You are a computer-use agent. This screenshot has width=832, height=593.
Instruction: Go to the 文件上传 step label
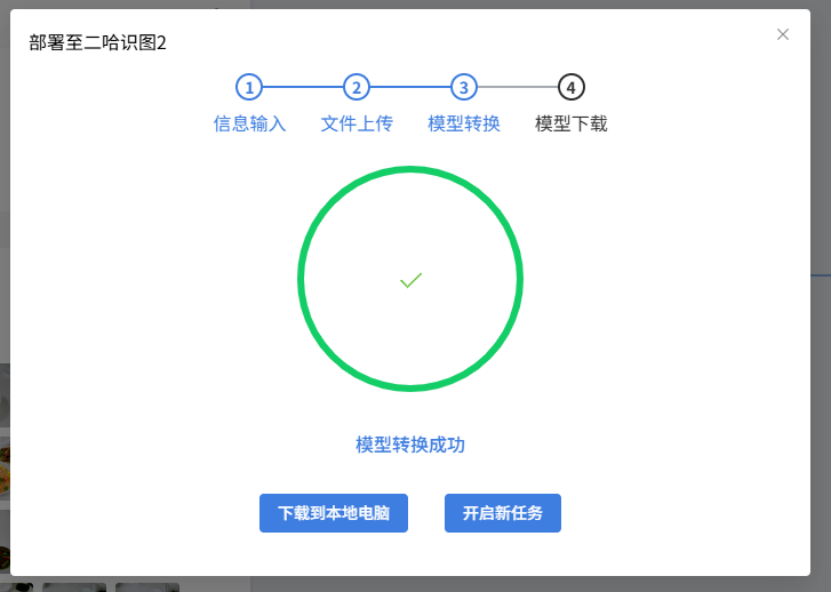pyautogui.click(x=356, y=124)
